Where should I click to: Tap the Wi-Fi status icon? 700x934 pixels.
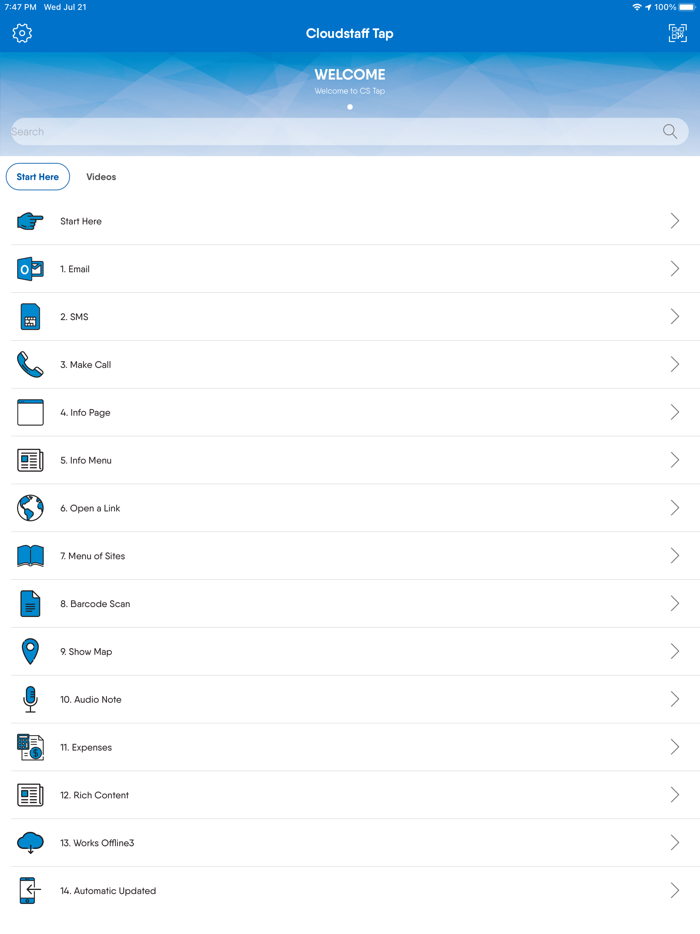point(637,7)
